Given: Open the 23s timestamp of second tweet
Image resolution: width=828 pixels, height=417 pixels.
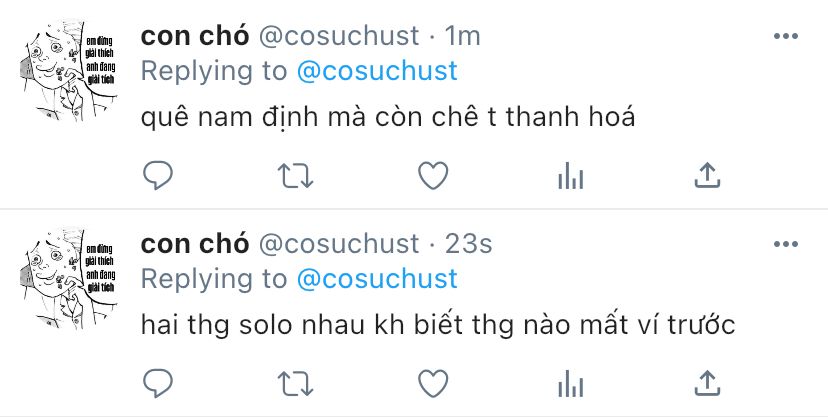Looking at the screenshot, I should pos(468,244).
